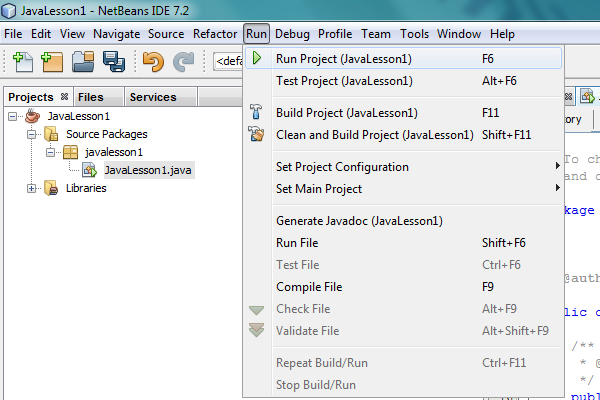
Task: Close the Projects tab
Action: point(64,96)
